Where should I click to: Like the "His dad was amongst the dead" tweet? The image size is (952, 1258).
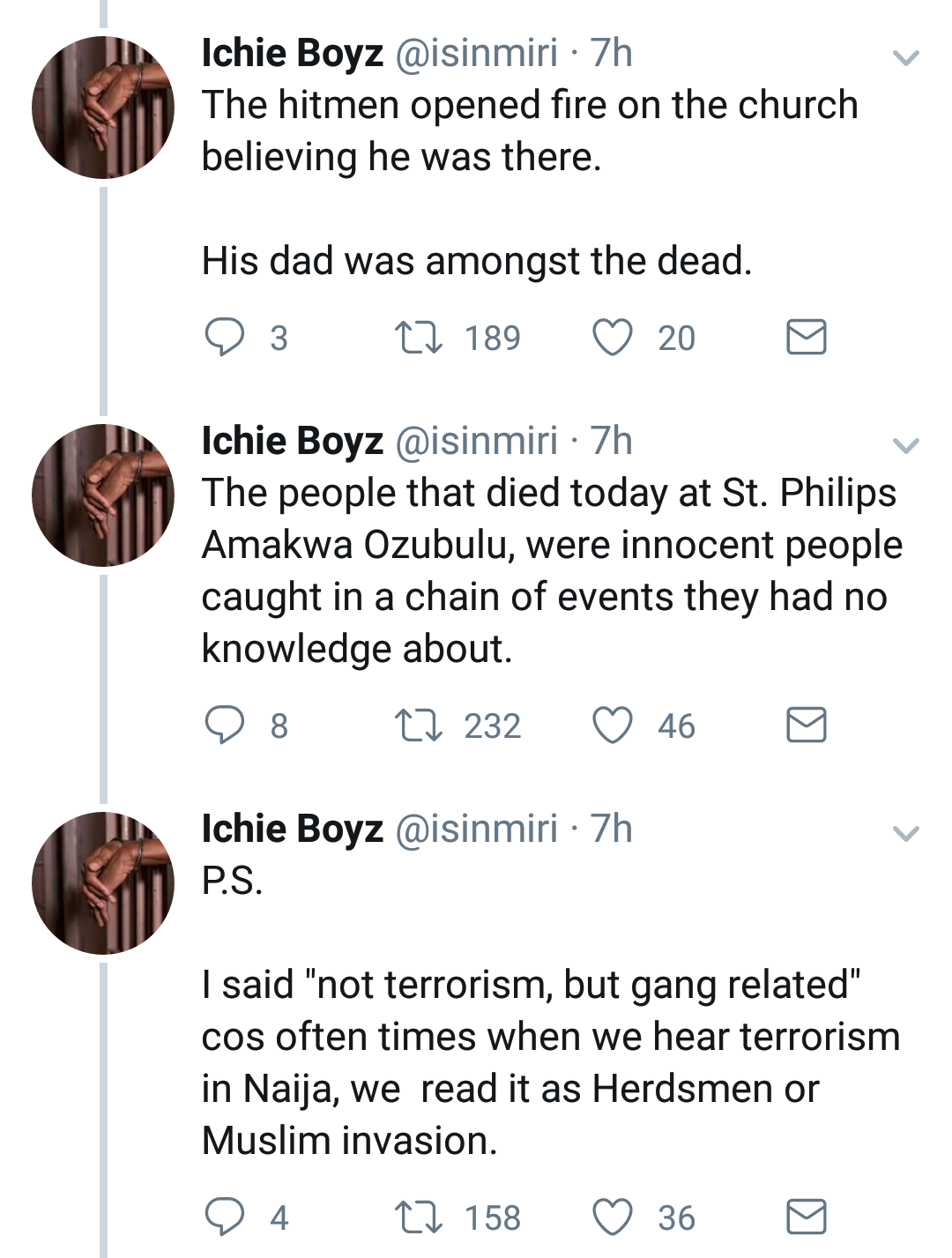(612, 338)
